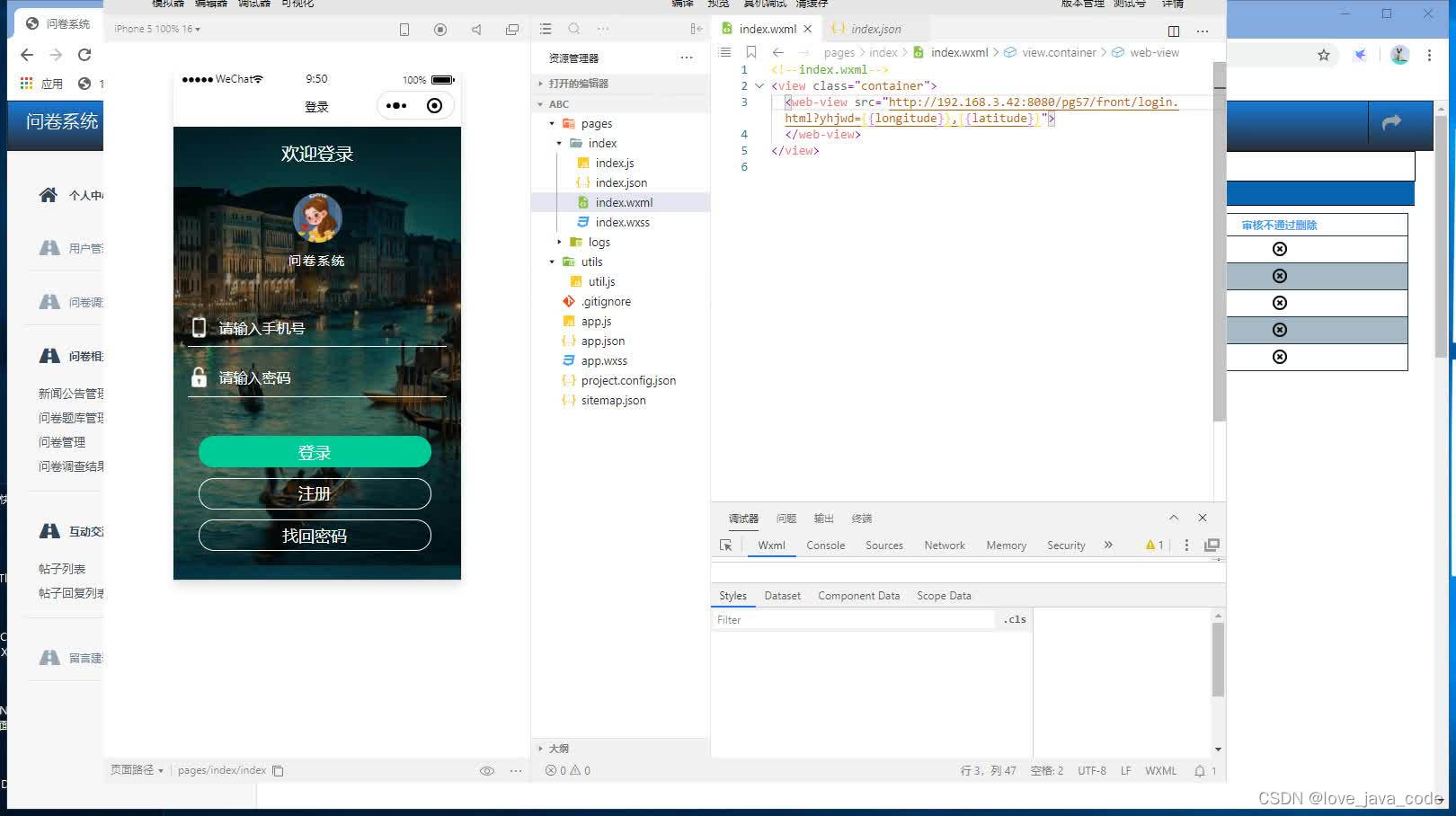Viewport: 1456px width, 816px height.
Task: Collapse the index folder in tree
Action: [x=559, y=144]
